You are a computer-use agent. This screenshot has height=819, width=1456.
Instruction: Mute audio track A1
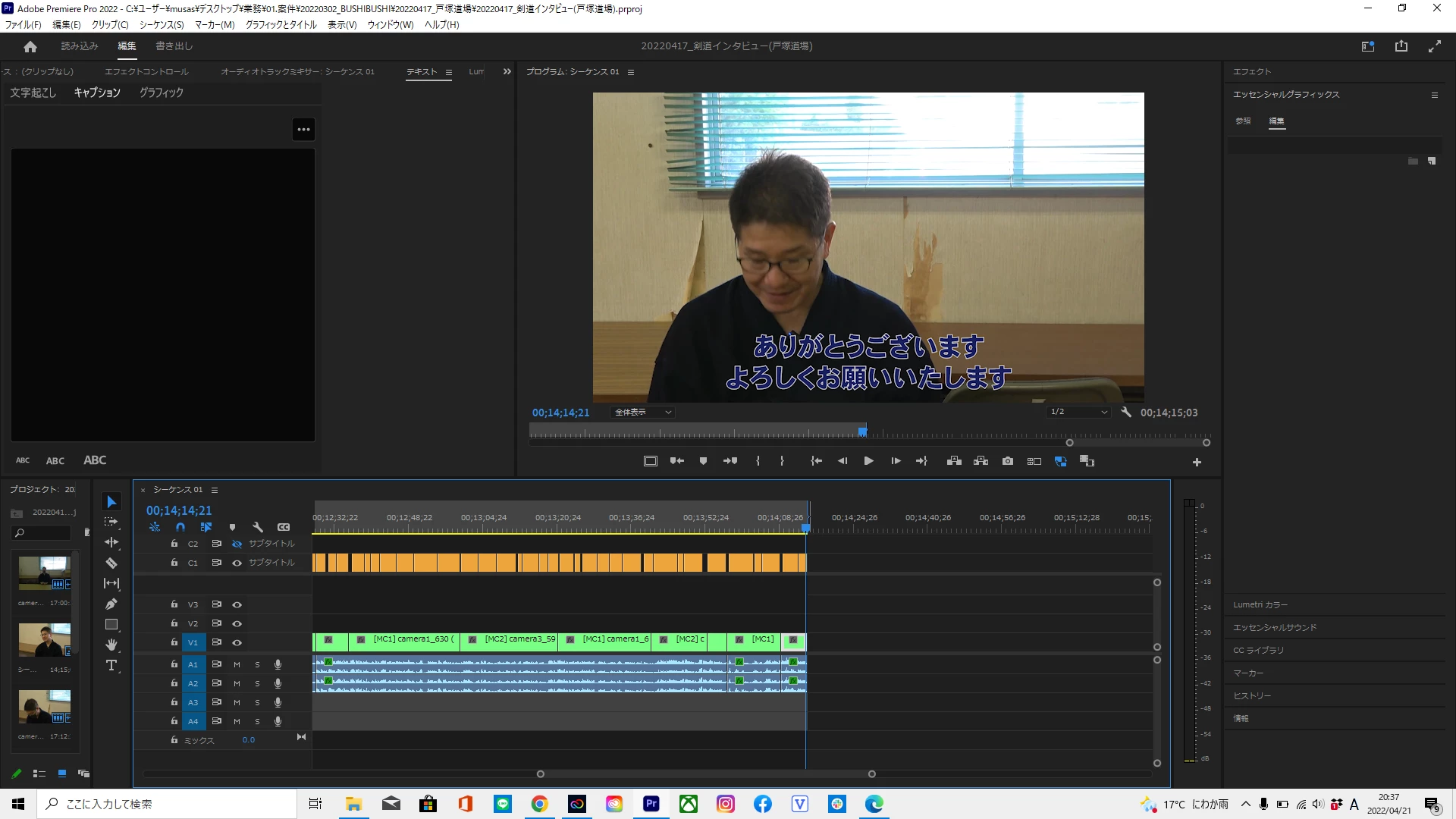(x=237, y=664)
